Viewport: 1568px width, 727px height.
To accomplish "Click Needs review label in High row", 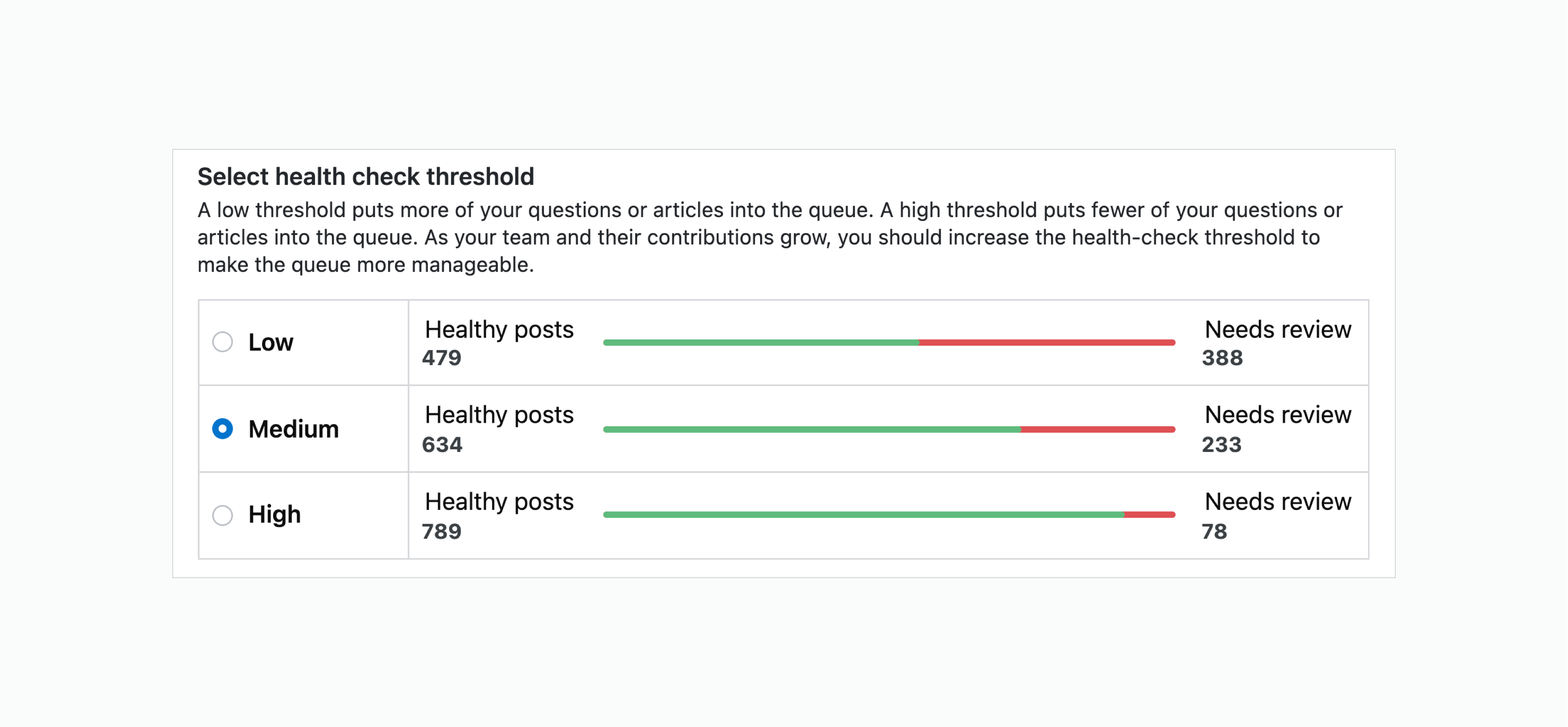I will pos(1277,502).
